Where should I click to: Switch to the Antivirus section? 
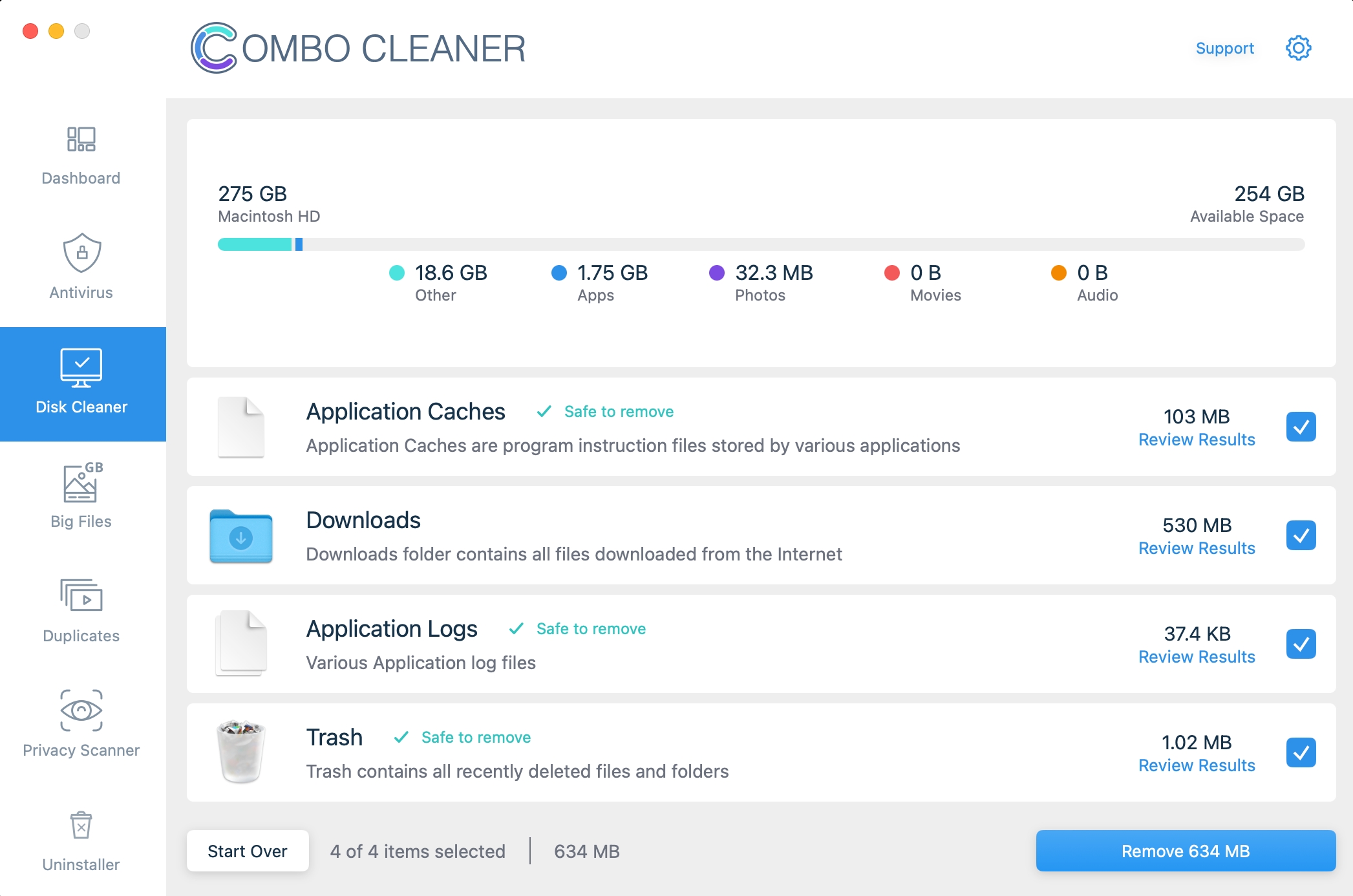[x=83, y=270]
